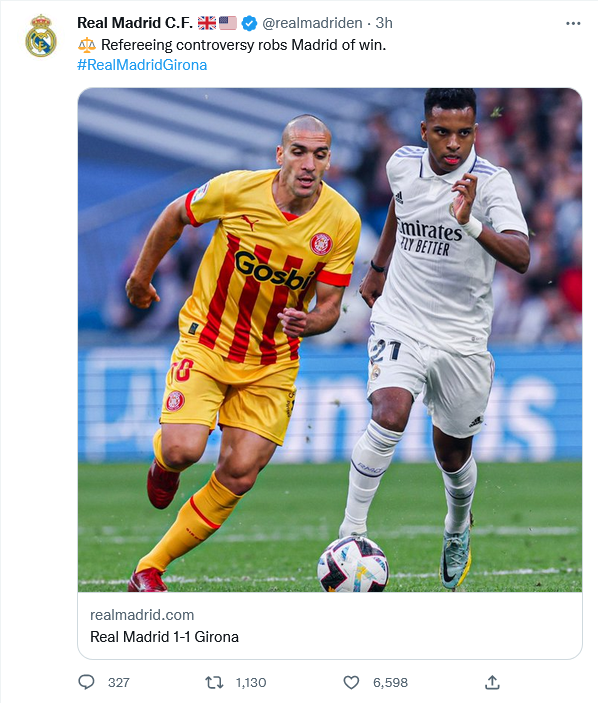The width and height of the screenshot is (598, 703).
Task: Open the 3h timestamp link
Action: 384,23
